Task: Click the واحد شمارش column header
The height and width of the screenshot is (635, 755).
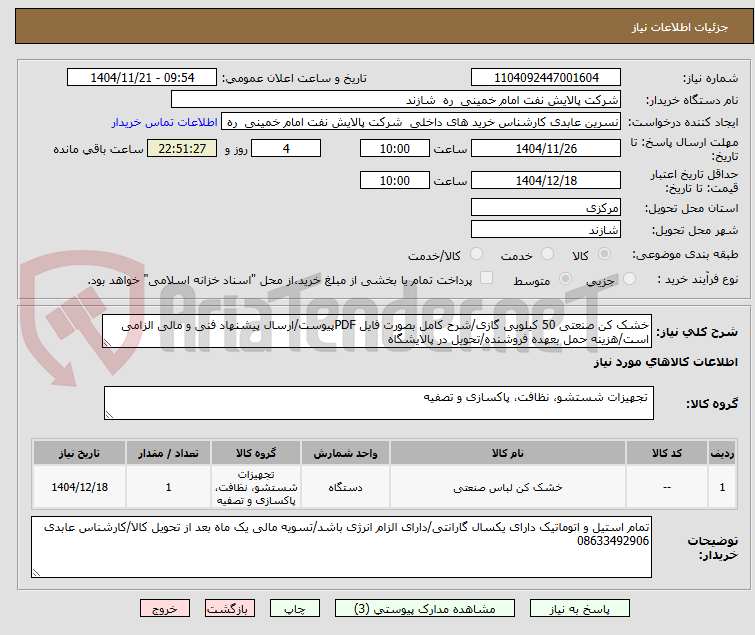Action: [x=345, y=453]
